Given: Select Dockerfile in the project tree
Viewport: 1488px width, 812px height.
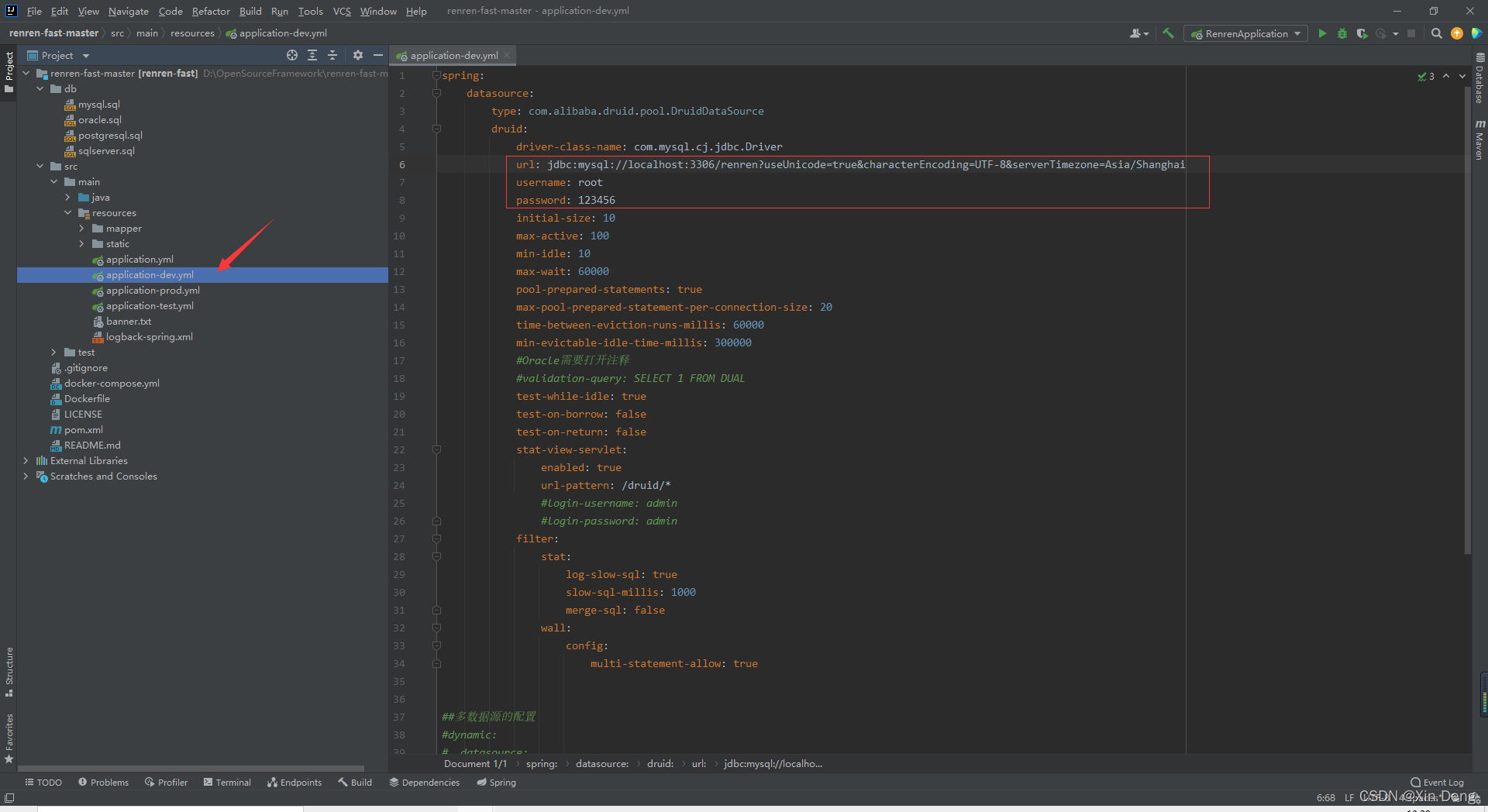Looking at the screenshot, I should (87, 399).
